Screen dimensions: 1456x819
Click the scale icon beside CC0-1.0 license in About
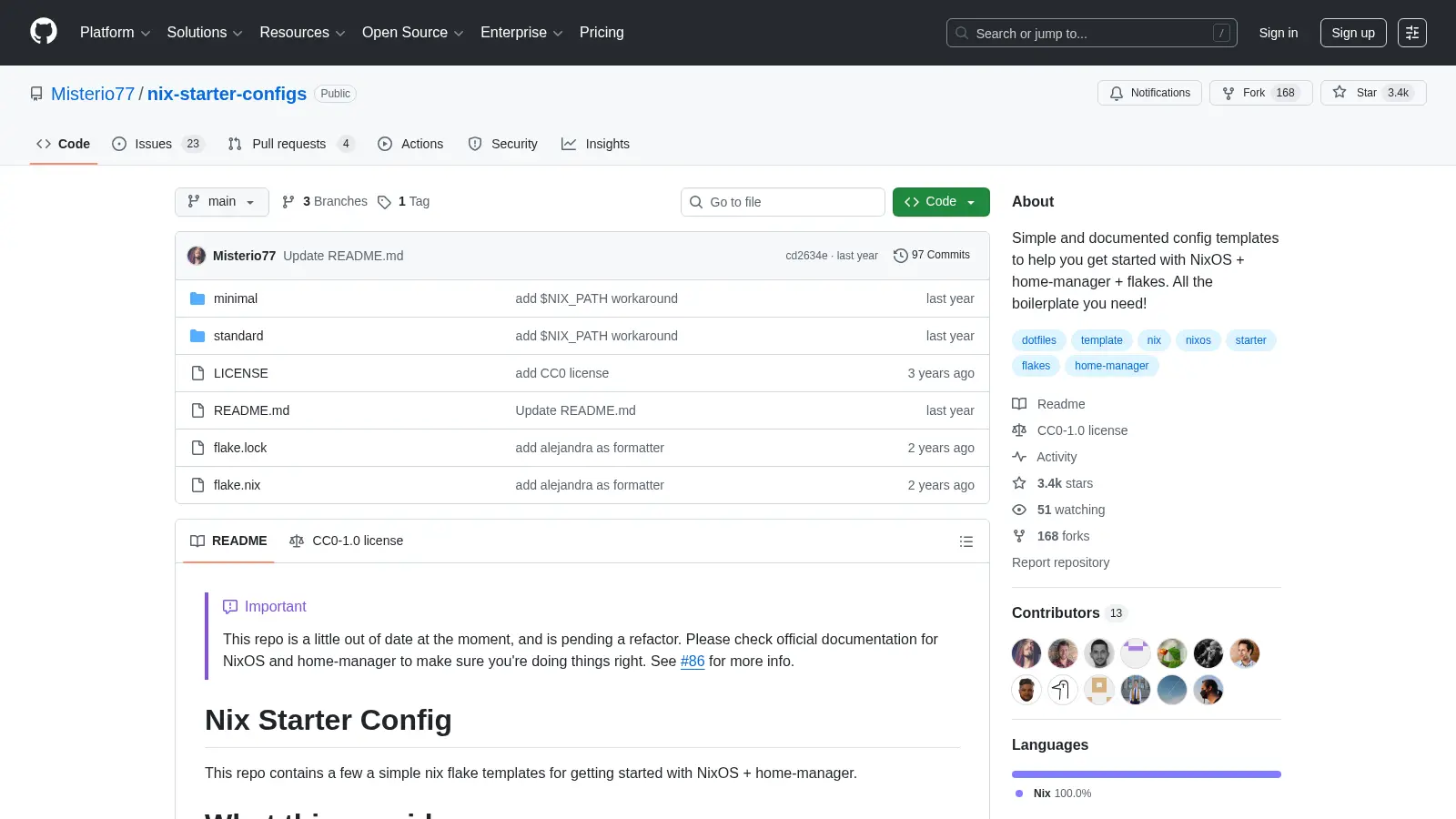coord(1019,430)
